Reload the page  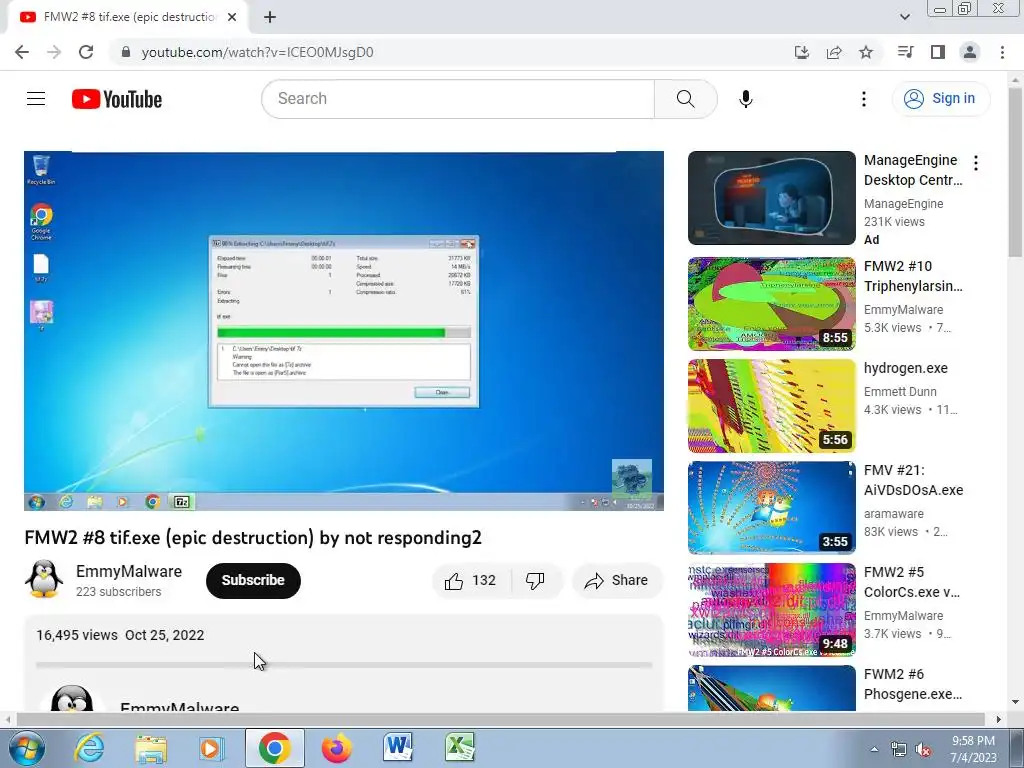86,52
